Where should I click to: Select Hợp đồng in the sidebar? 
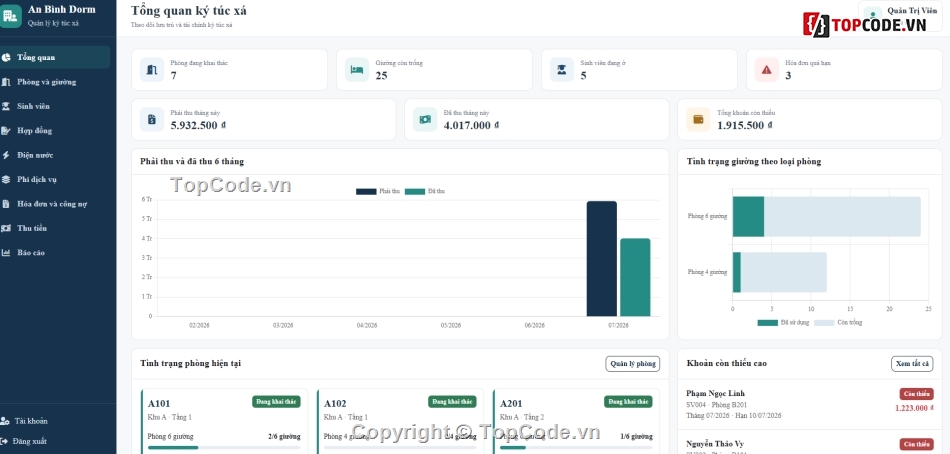point(55,130)
